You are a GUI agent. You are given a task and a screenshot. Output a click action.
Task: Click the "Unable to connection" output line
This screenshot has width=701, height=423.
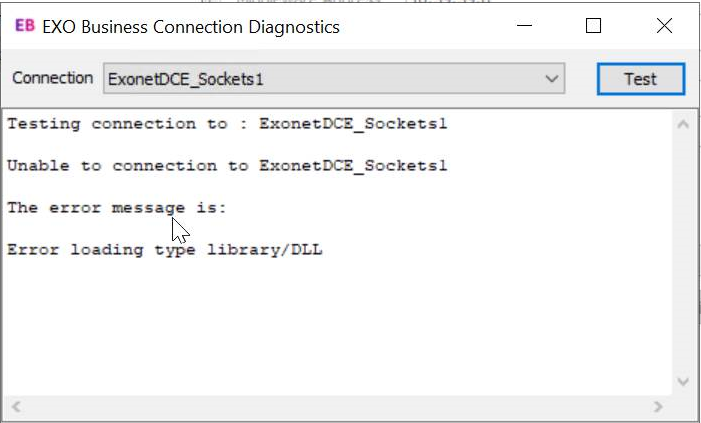(x=227, y=166)
